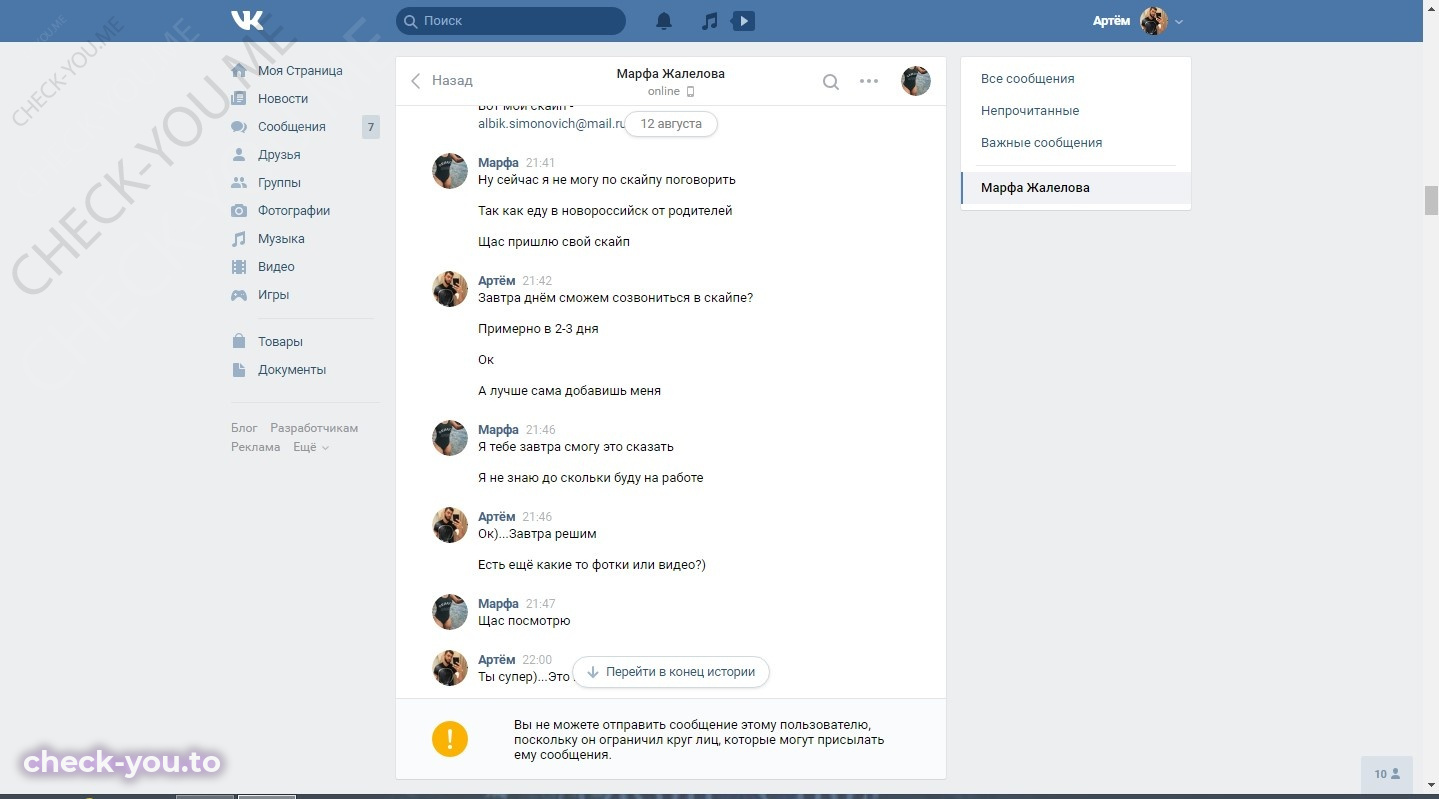1439x799 pixels.
Task: Click the back arrow chevron in chat header
Action: [416, 81]
